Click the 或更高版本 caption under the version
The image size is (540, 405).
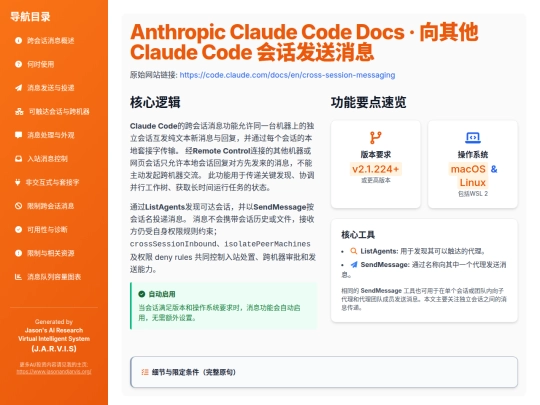point(375,180)
